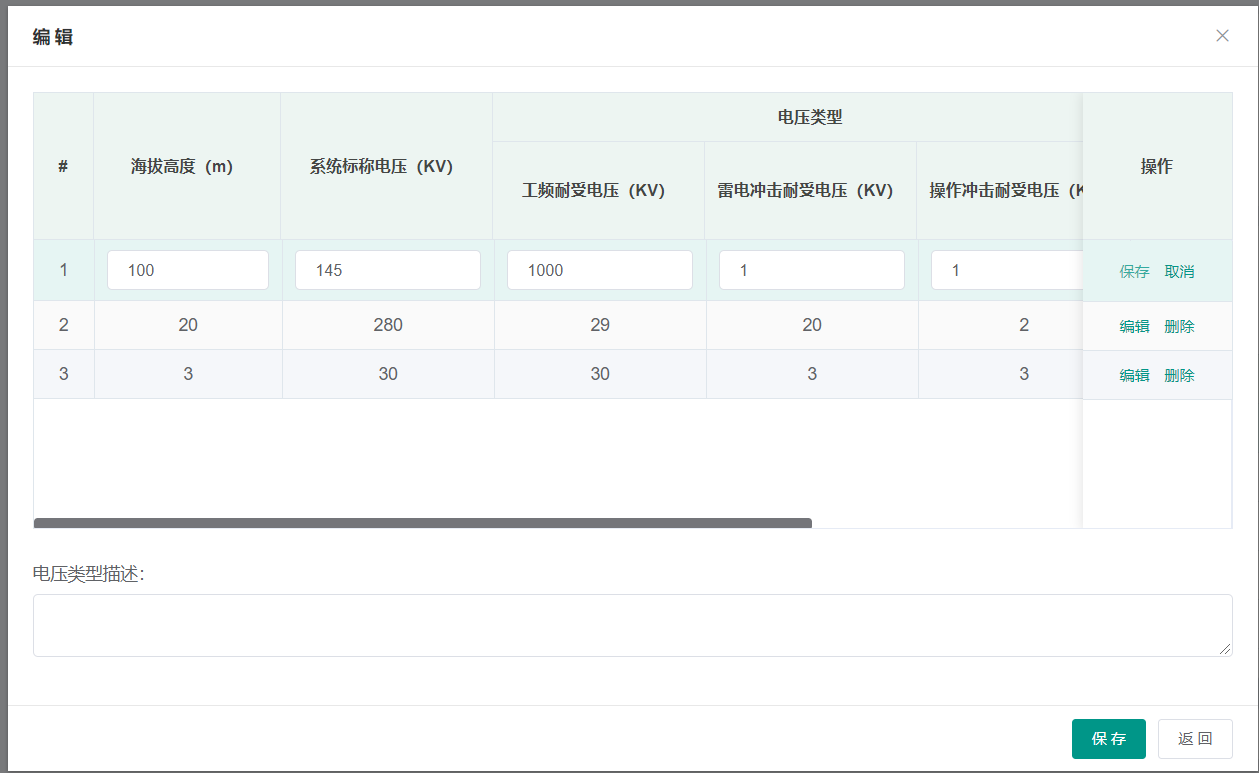
Task: Save the edits in row 1
Action: click(x=1133, y=270)
